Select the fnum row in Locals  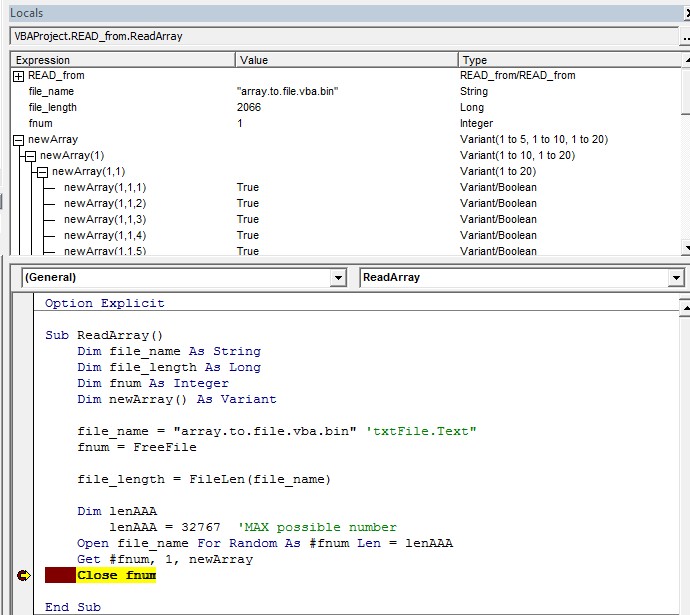pyautogui.click(x=345, y=123)
